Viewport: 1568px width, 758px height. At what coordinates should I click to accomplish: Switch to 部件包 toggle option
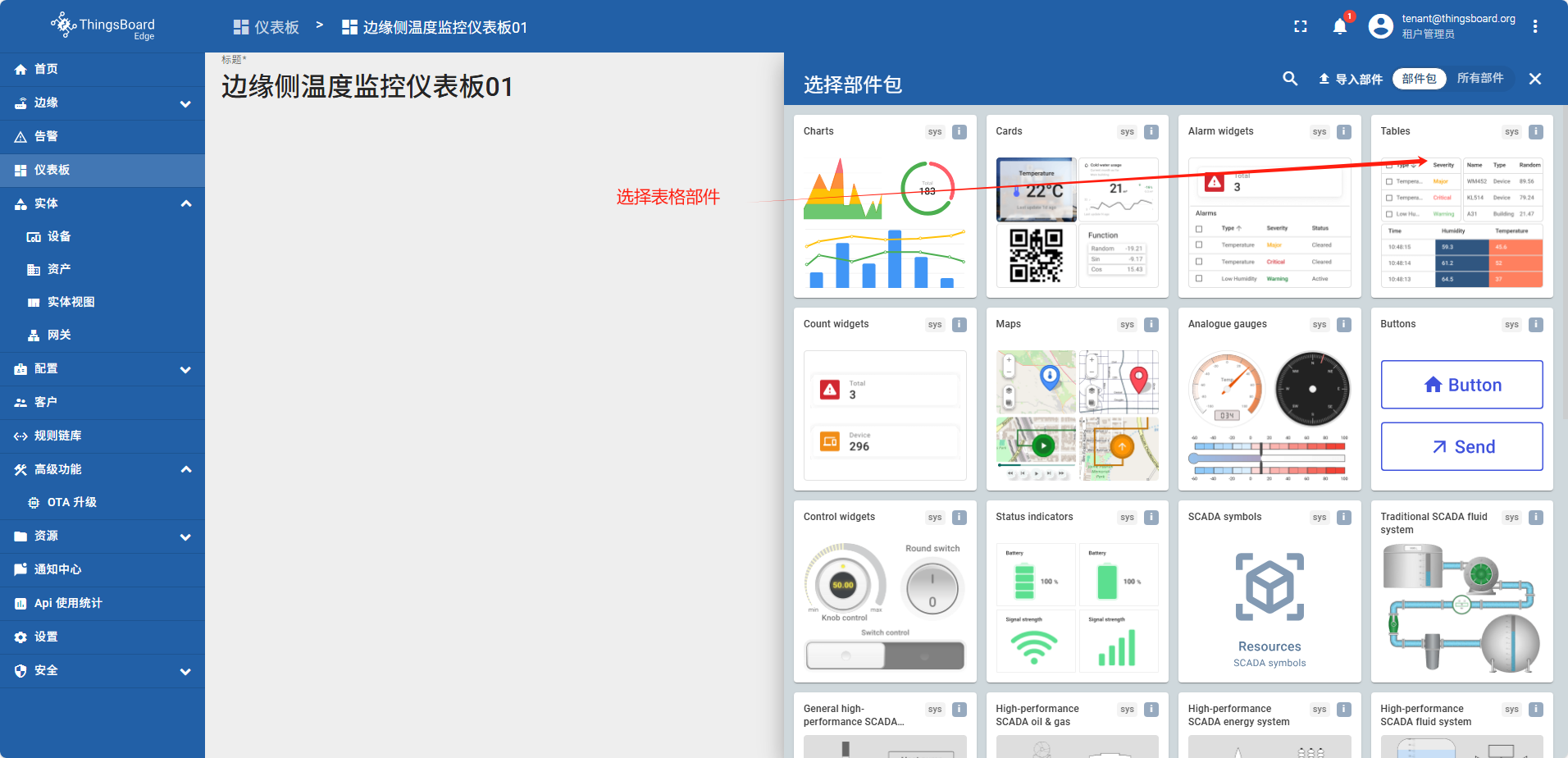[x=1419, y=79]
